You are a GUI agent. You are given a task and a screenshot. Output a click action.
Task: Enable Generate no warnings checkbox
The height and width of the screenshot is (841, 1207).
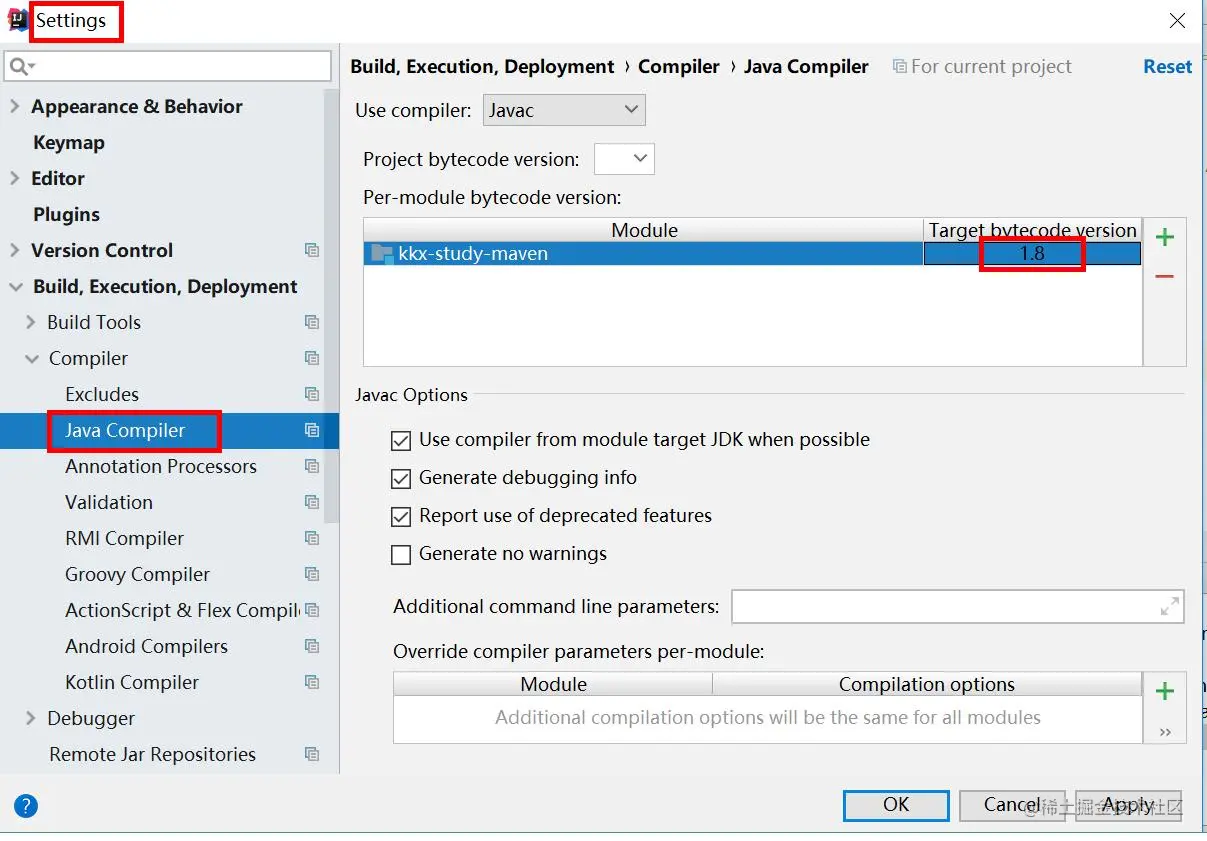tap(401, 554)
